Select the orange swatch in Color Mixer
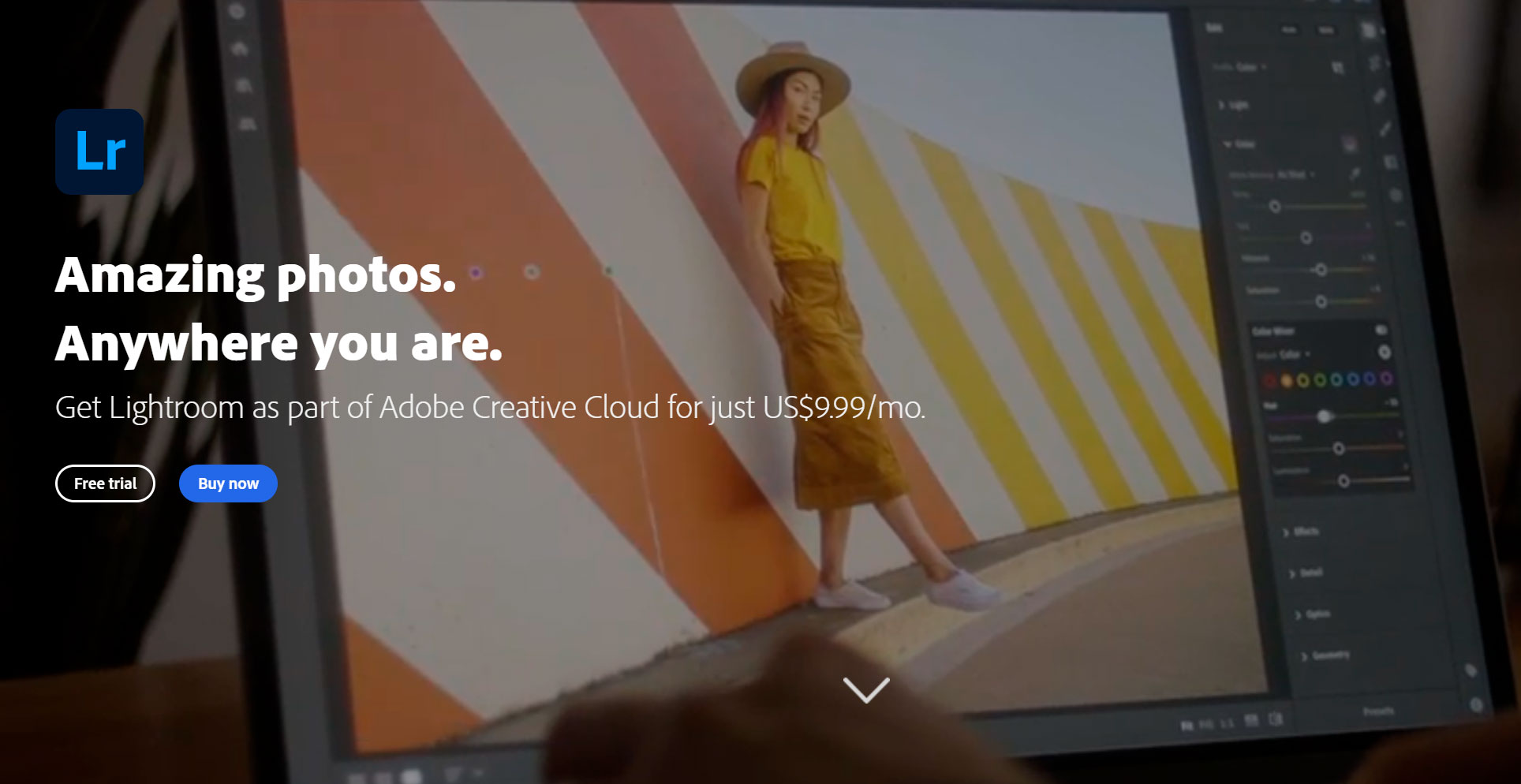This screenshot has width=1521, height=784. pyautogui.click(x=1286, y=380)
